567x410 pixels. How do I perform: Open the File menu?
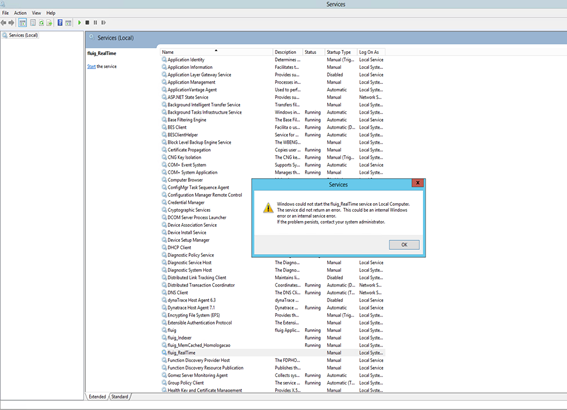5,13
